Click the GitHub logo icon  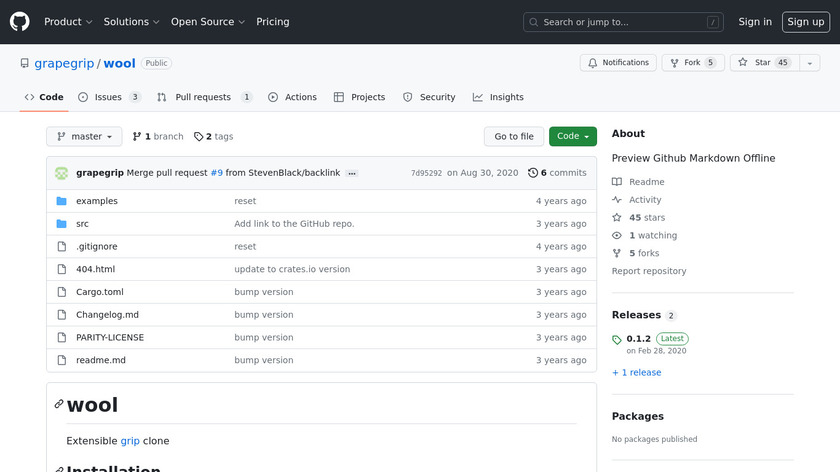(x=20, y=22)
